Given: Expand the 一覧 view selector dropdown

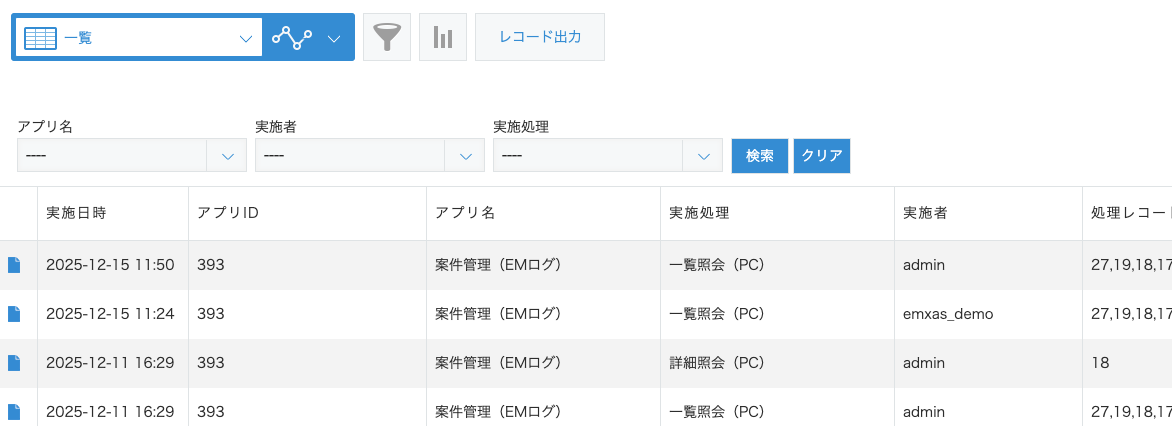Looking at the screenshot, I should coord(246,38).
